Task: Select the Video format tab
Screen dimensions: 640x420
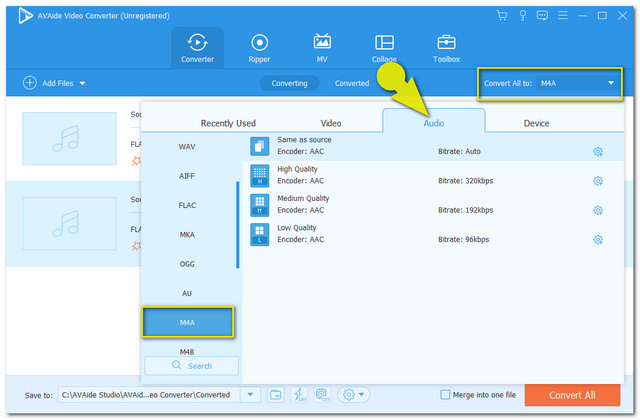Action: click(x=331, y=123)
